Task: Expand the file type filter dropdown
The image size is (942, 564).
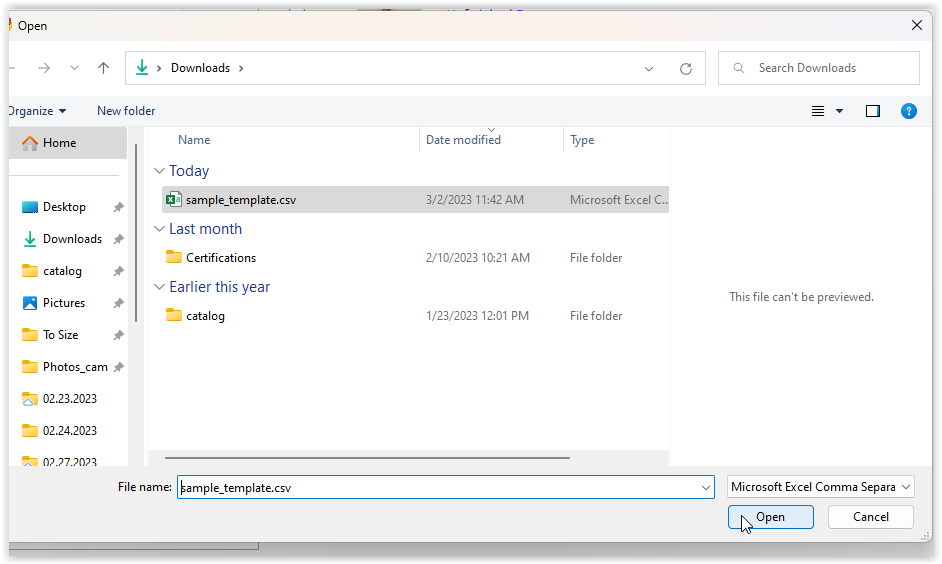Action: coord(821,487)
